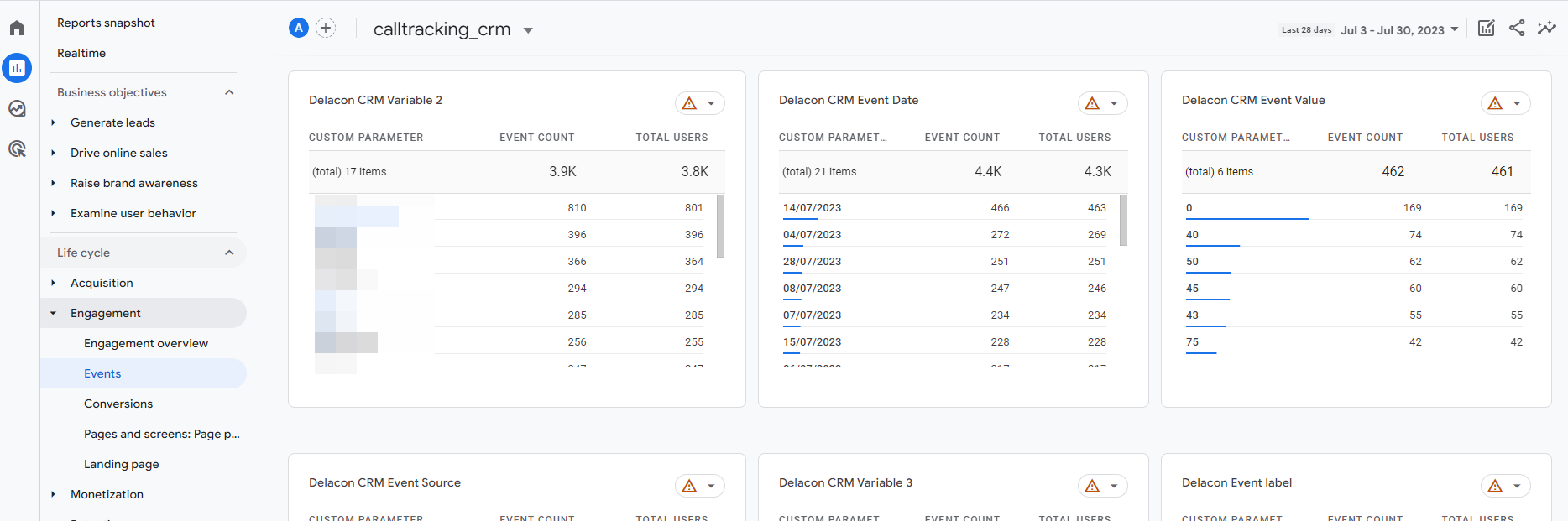Viewport: 1568px width, 521px height.
Task: Click EVENT COUNT header in Delacon CRM Variable 2
Action: click(x=537, y=138)
